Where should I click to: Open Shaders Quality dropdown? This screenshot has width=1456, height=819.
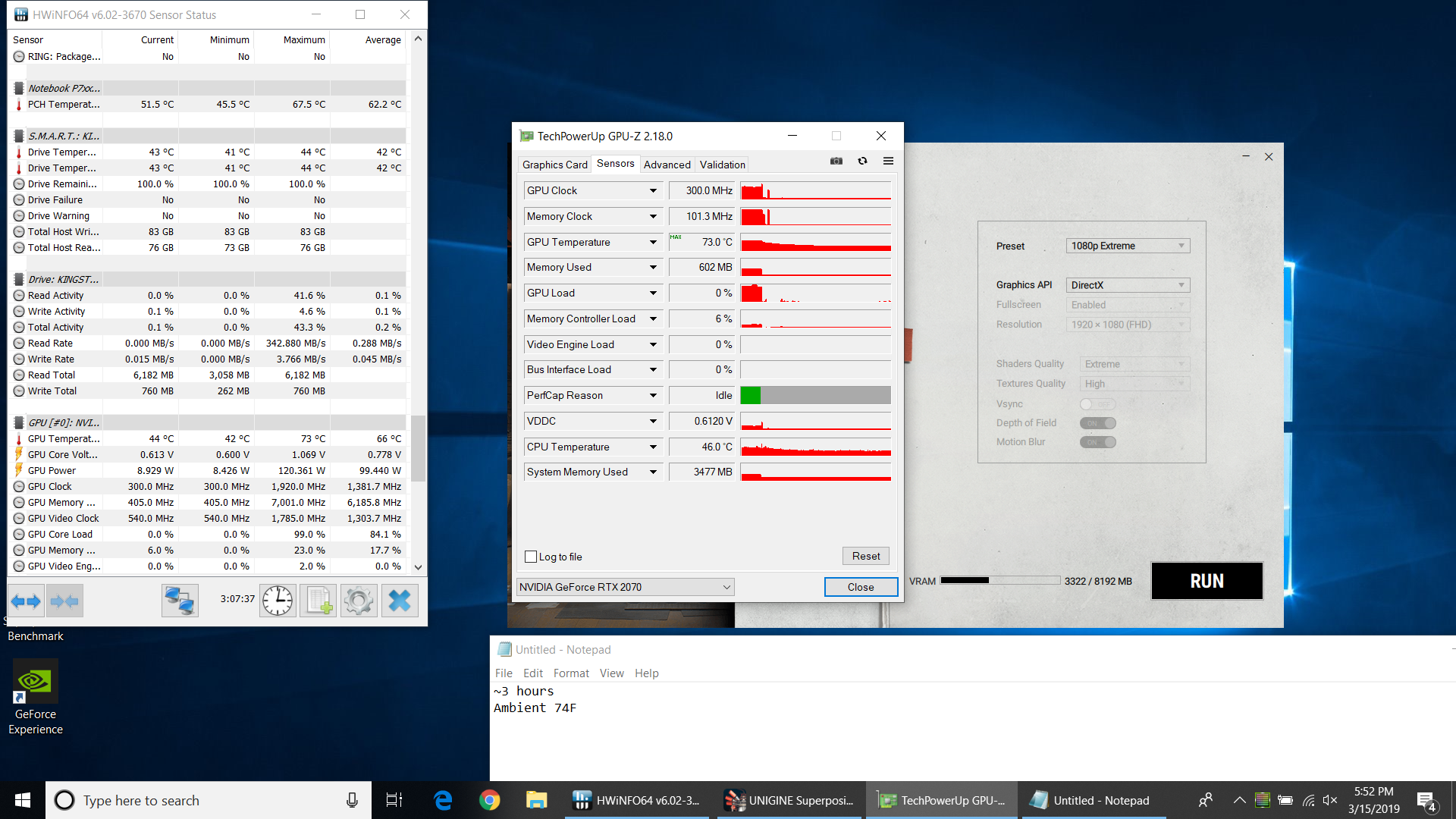click(x=1134, y=364)
